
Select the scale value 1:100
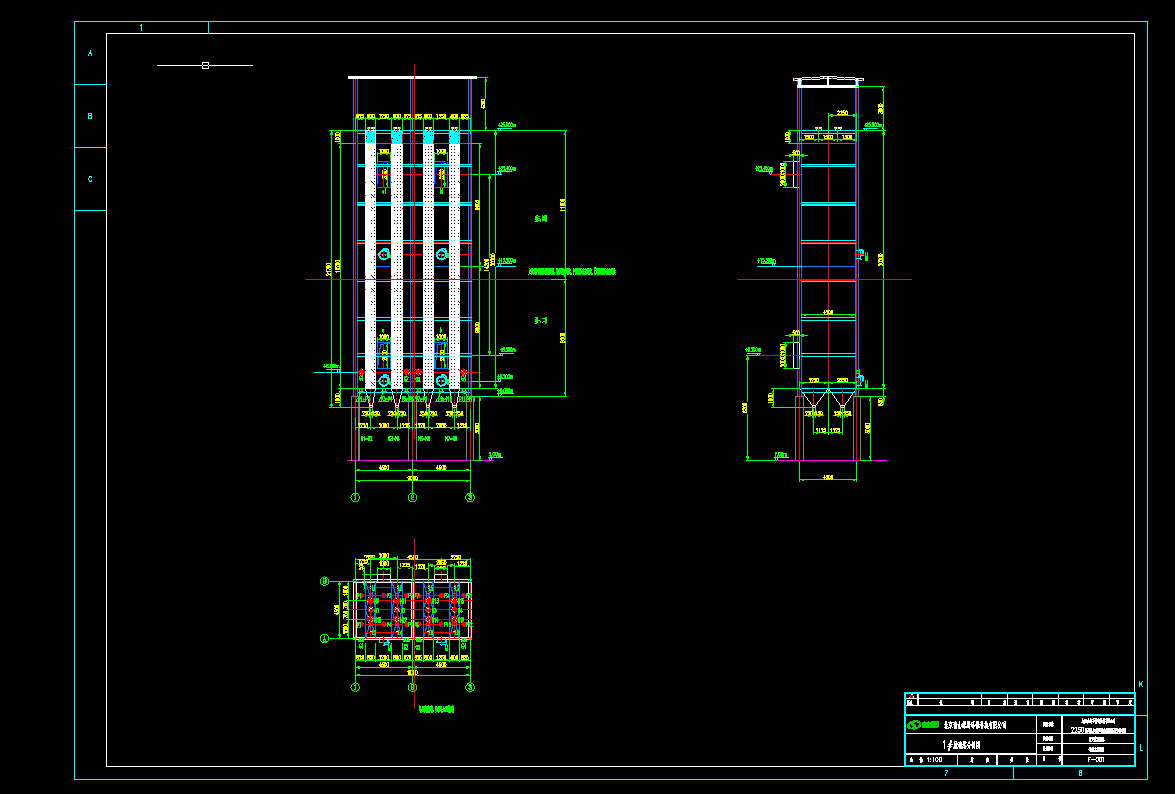tap(933, 760)
